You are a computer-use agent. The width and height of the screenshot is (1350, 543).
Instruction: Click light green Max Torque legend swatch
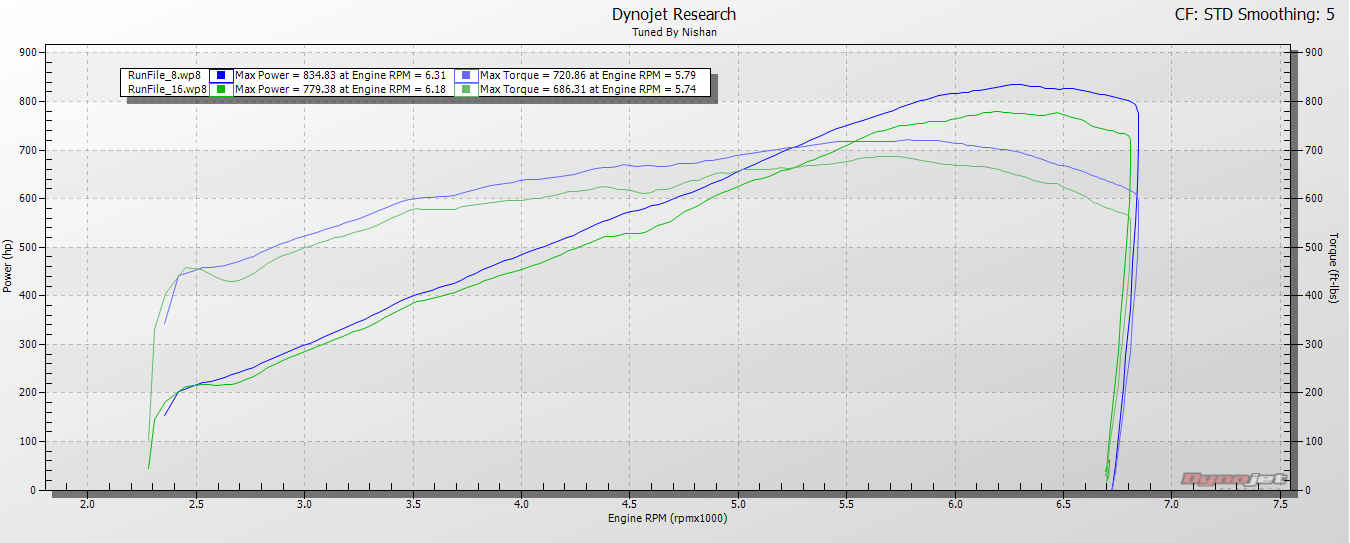(467, 89)
